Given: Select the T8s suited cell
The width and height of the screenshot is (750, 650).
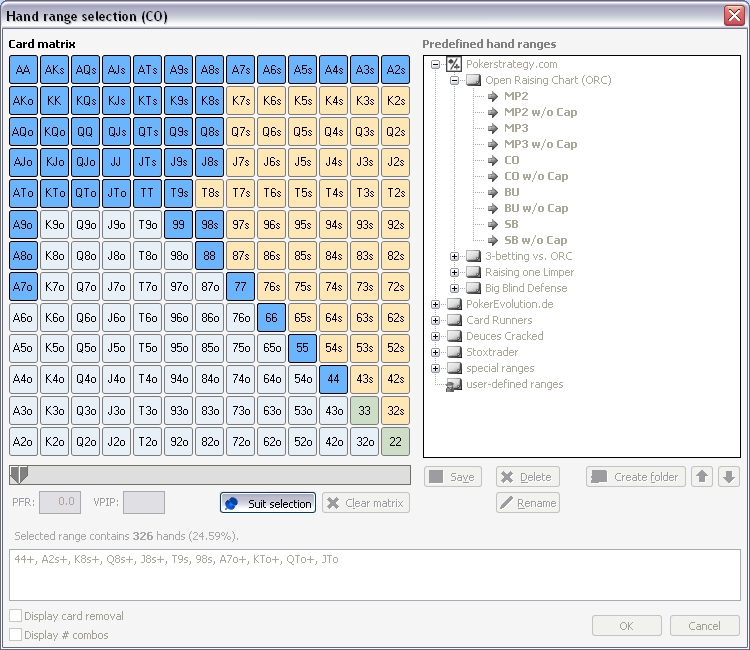Looking at the screenshot, I should coord(210,193).
